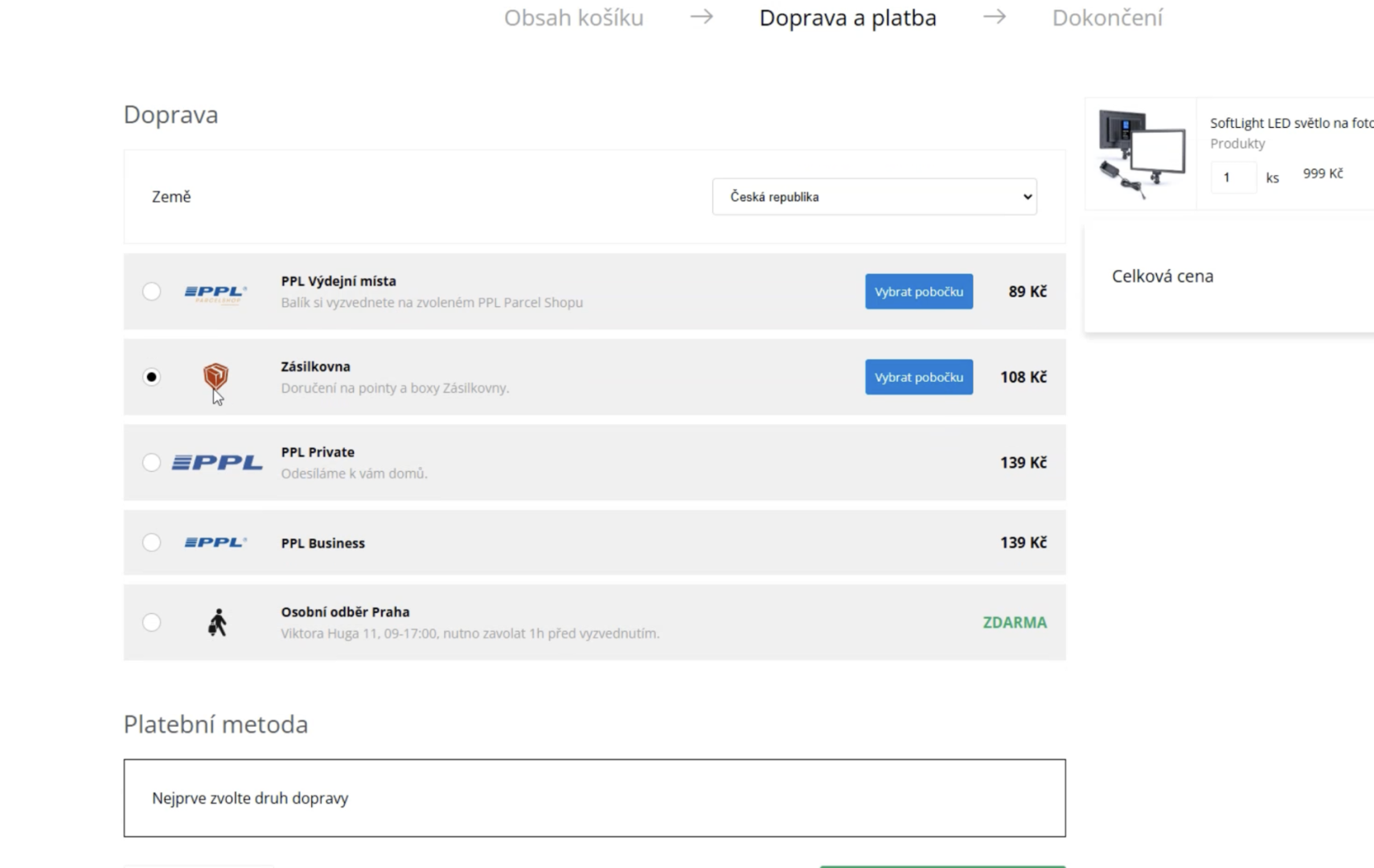Image resolution: width=1374 pixels, height=868 pixels.
Task: Go to the Obsah košíku step
Action: [x=574, y=18]
